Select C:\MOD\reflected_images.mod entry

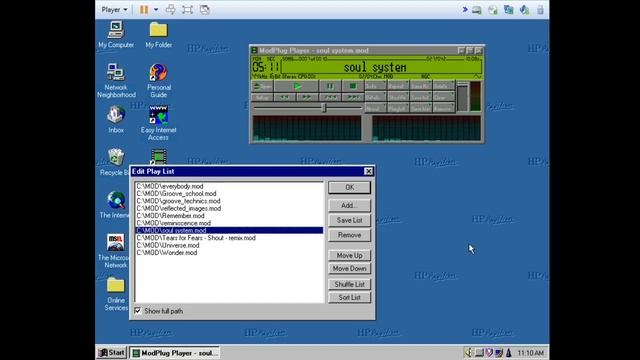229,208
